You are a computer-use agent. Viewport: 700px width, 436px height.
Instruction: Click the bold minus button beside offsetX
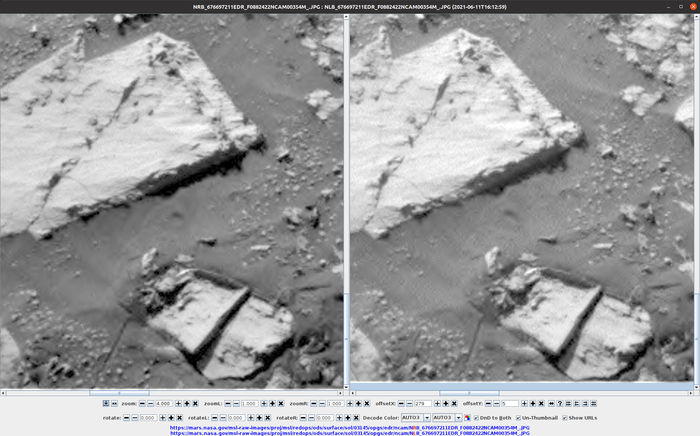coord(401,403)
